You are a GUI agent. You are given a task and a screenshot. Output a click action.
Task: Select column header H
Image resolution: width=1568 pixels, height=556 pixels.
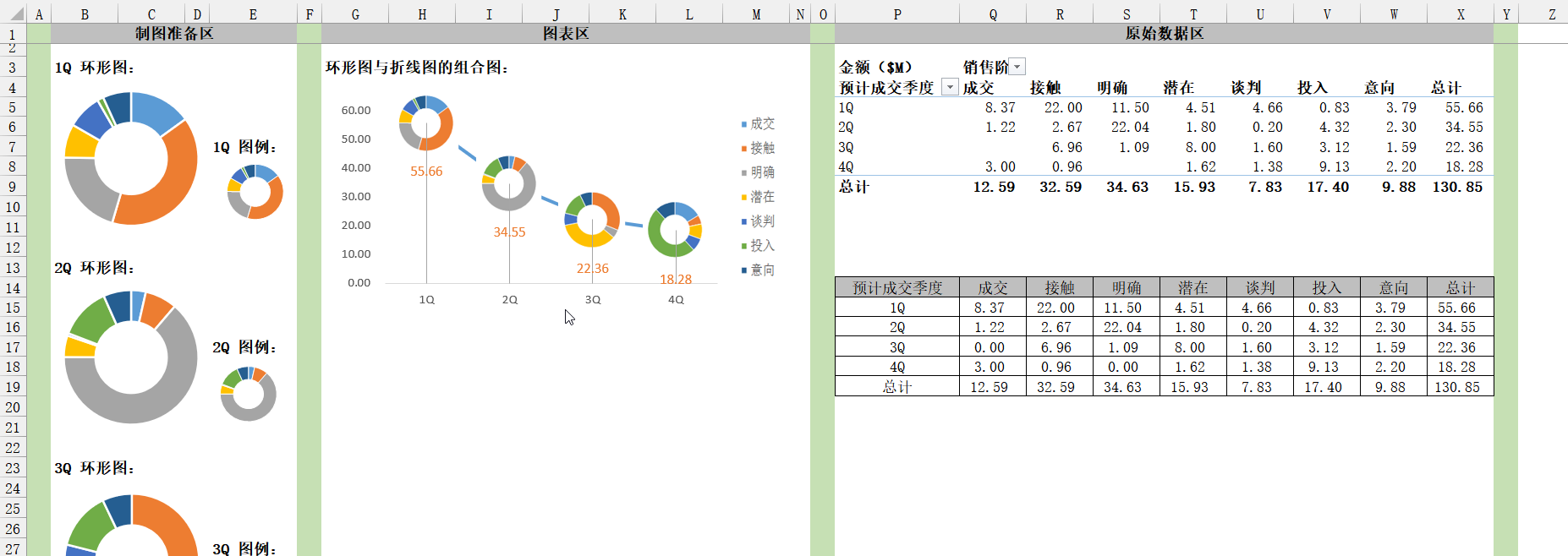[422, 14]
